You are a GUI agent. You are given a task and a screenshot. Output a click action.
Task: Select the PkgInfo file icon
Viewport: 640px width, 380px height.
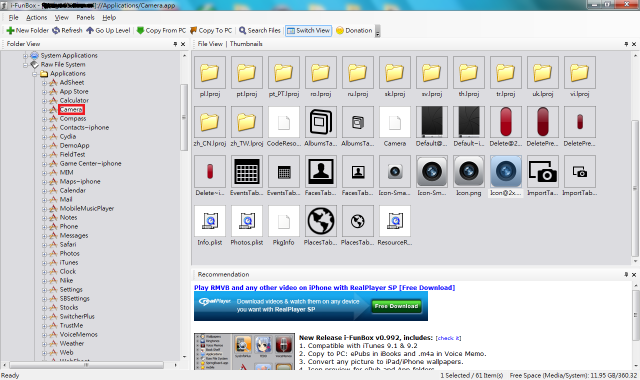click(x=284, y=221)
